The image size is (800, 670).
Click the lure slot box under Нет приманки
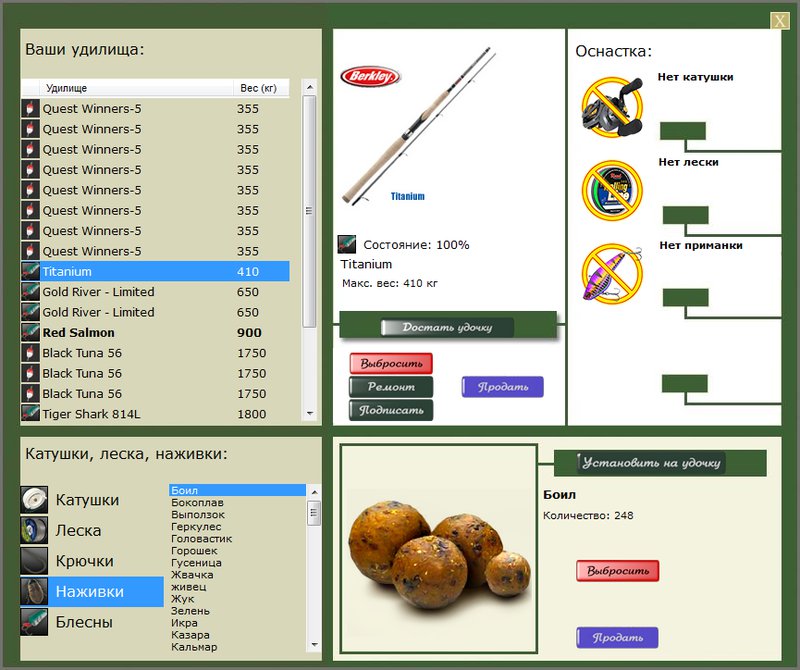[685, 297]
